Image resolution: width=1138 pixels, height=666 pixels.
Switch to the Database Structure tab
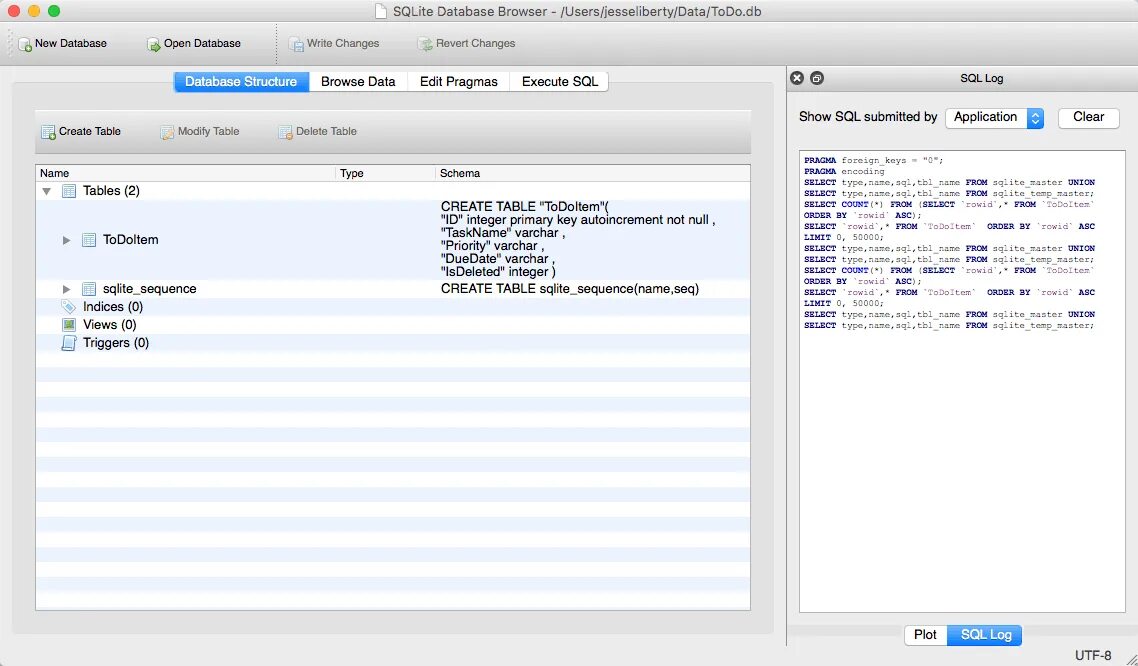[x=241, y=81]
